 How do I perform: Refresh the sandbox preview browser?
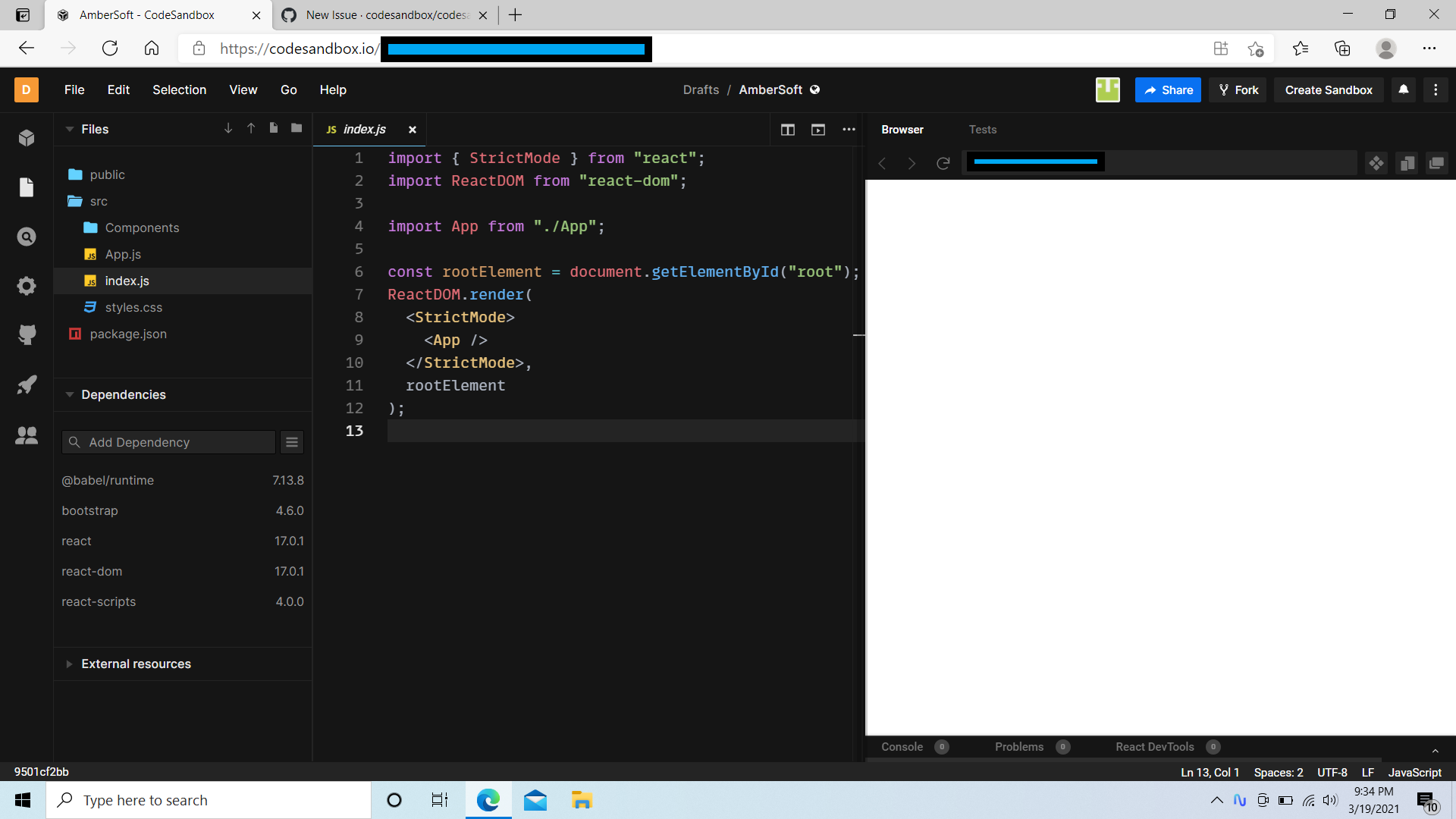[943, 163]
